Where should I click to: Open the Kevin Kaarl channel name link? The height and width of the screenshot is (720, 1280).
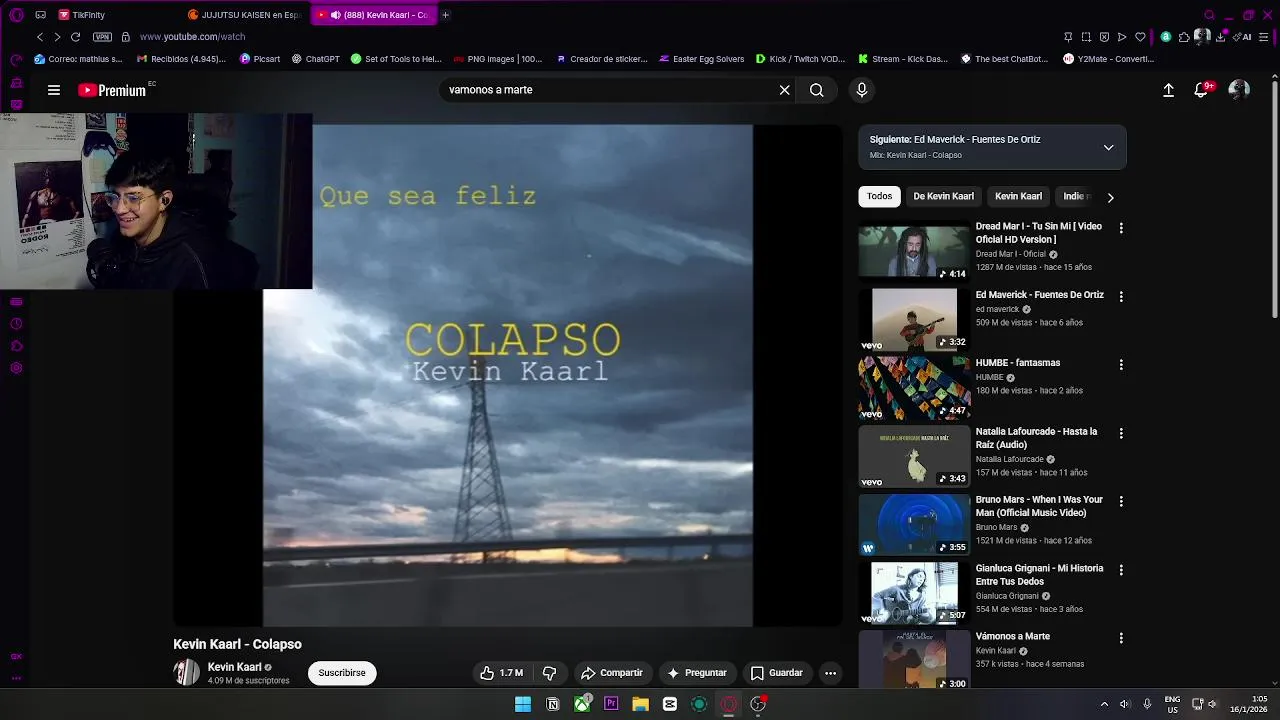(235, 667)
